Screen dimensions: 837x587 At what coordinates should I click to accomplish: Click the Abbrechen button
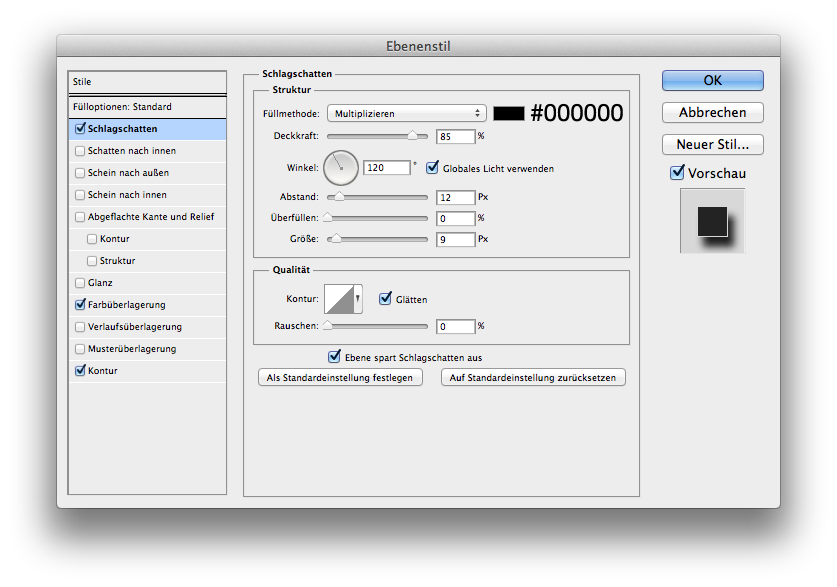[x=712, y=112]
